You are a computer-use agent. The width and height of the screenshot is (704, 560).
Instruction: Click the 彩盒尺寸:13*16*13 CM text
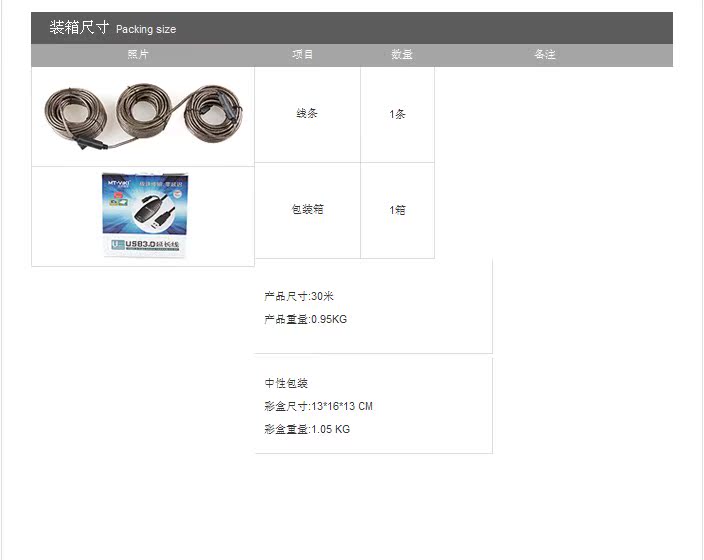[318, 406]
